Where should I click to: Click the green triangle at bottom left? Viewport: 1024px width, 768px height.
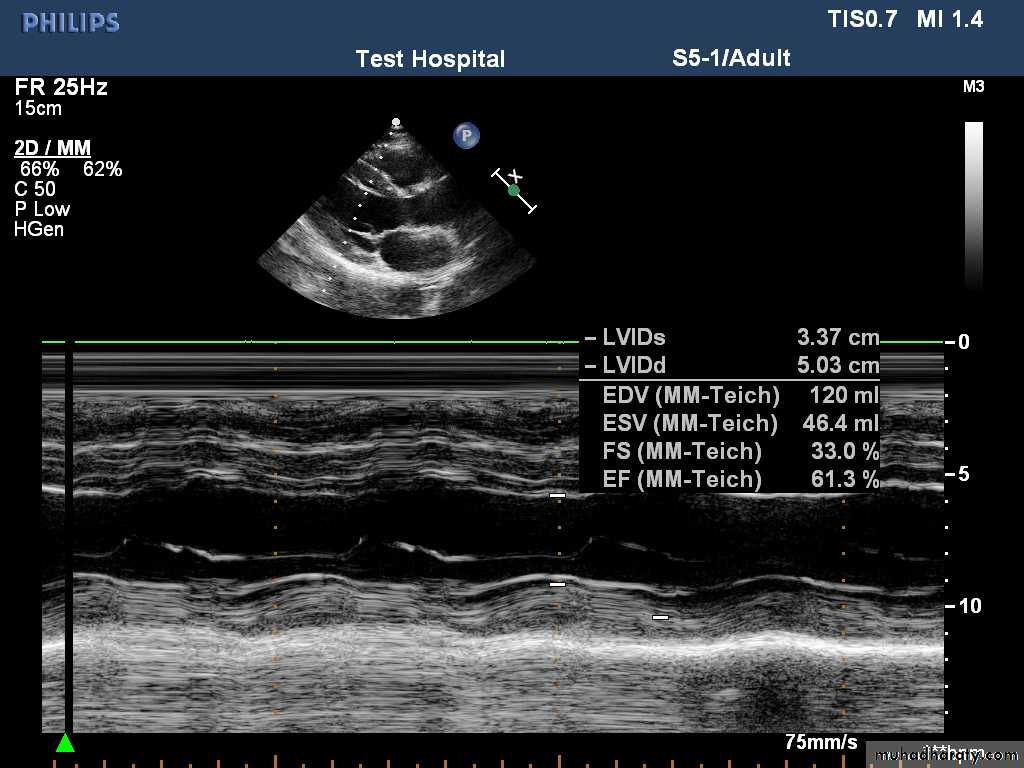(x=65, y=743)
